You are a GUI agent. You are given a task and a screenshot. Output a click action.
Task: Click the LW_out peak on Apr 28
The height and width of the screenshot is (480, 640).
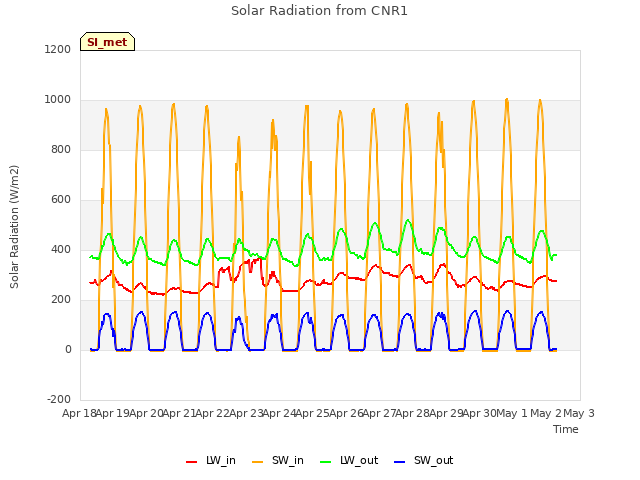click(408, 220)
